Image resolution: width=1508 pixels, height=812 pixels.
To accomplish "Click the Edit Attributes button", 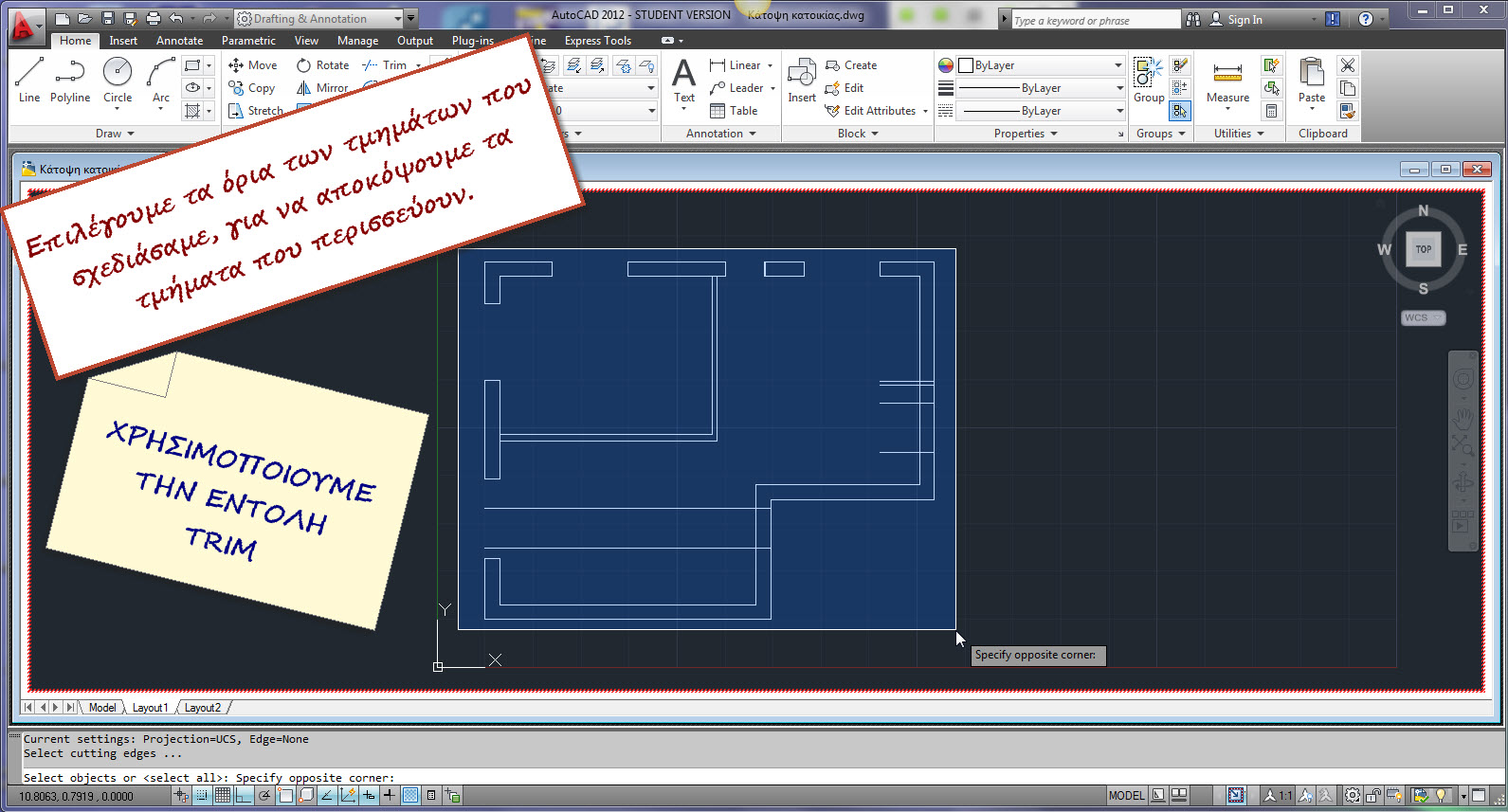I will click(x=871, y=111).
